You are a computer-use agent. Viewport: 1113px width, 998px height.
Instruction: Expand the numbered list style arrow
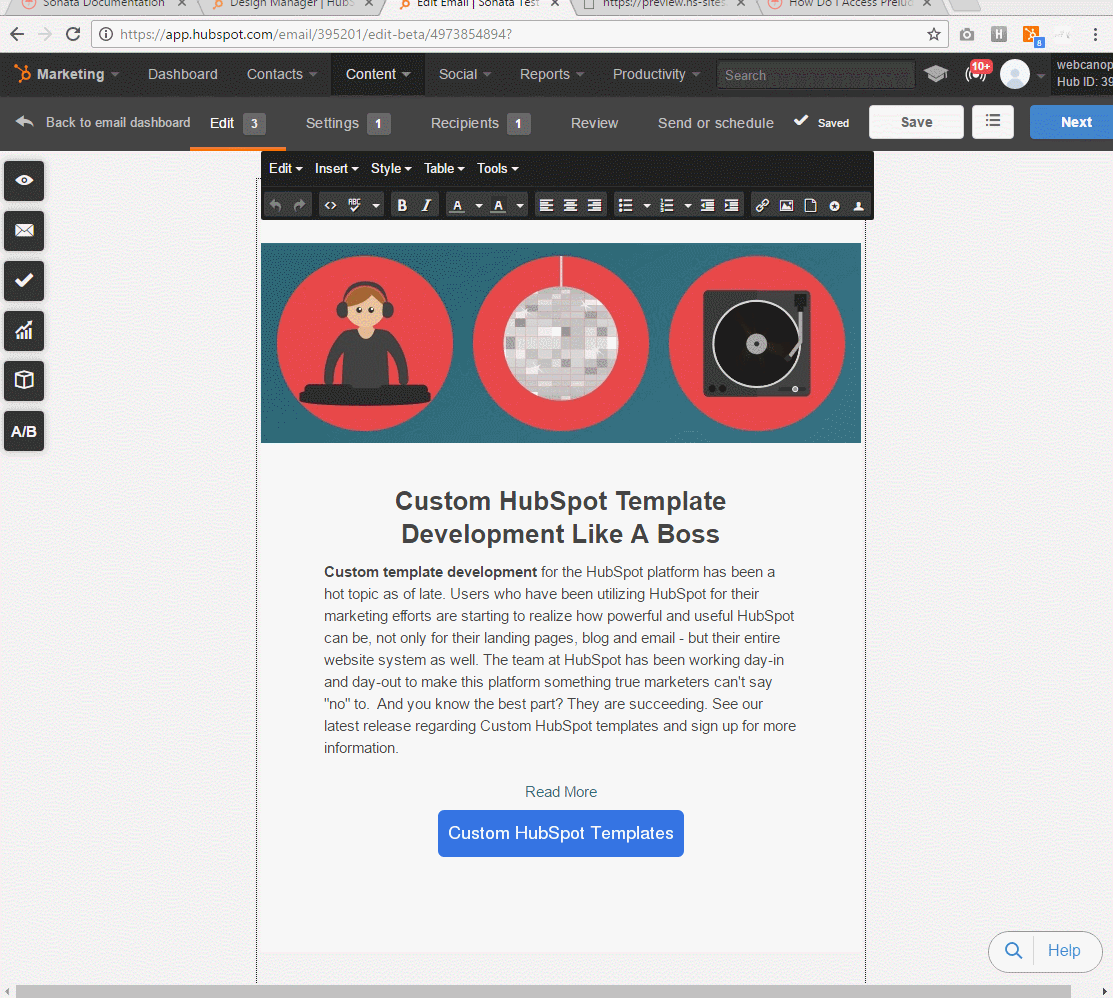coord(688,206)
